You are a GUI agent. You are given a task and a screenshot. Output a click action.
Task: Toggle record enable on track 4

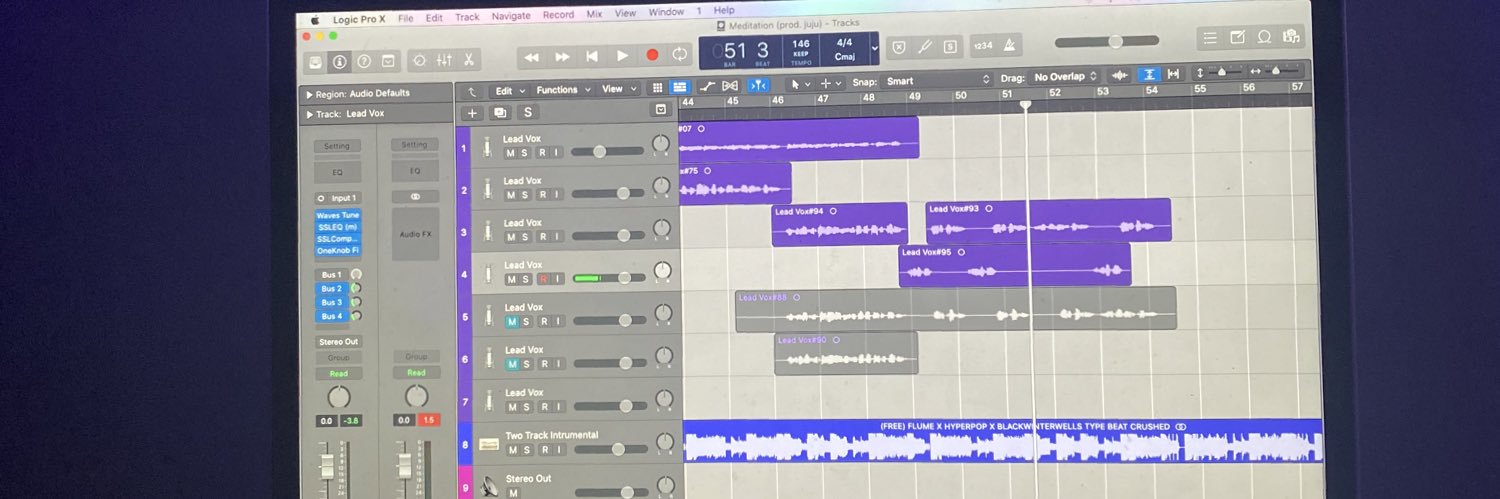pos(543,279)
